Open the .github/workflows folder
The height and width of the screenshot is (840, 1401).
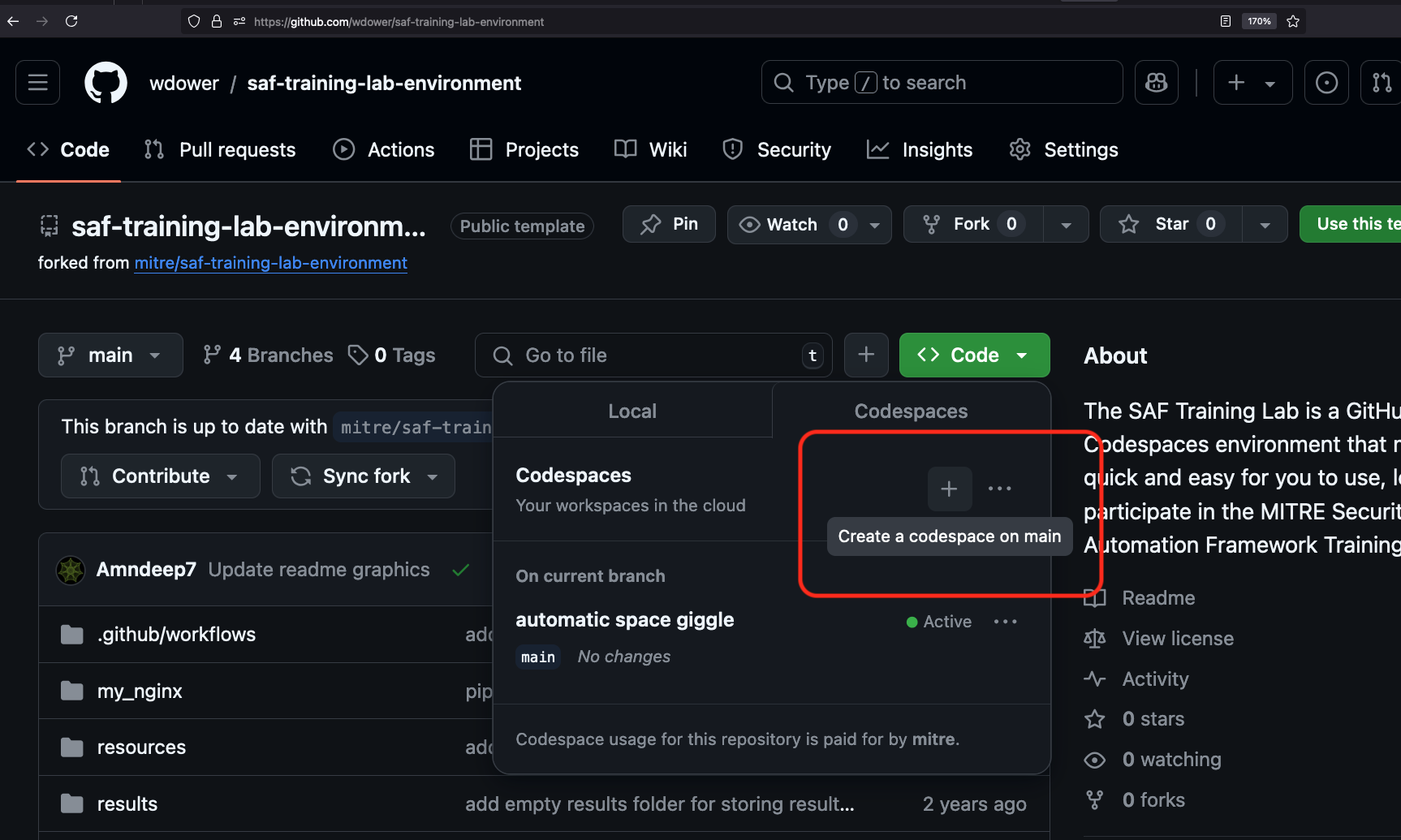pos(176,634)
